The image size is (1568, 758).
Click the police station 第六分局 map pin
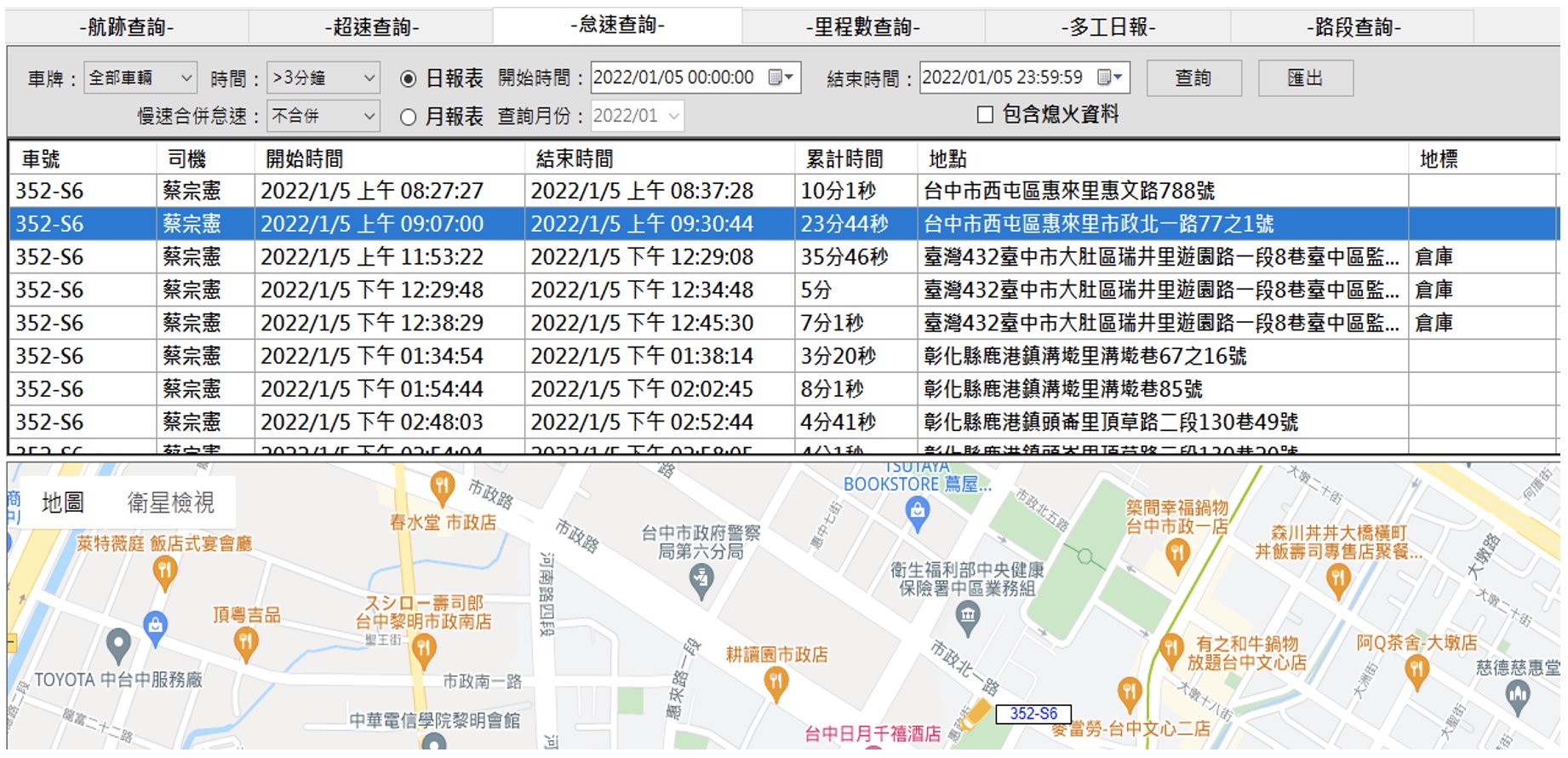[701, 582]
